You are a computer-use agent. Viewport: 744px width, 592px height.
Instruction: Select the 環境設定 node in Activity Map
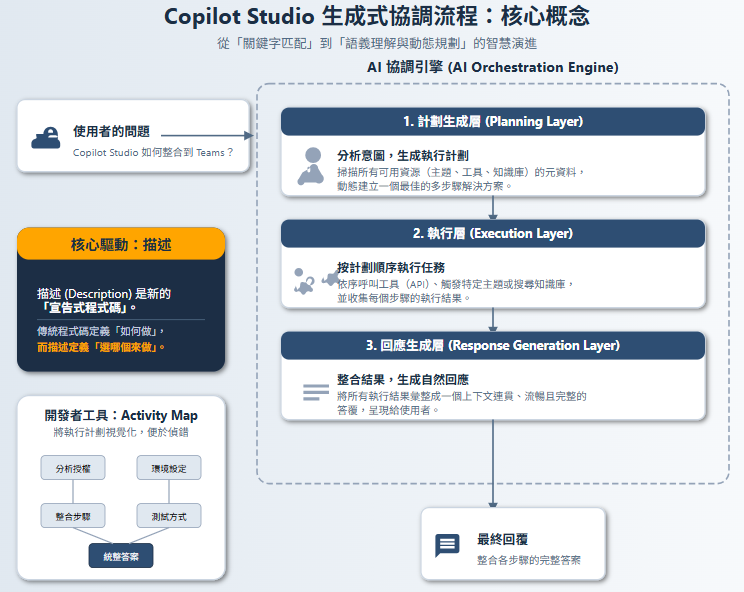click(169, 468)
